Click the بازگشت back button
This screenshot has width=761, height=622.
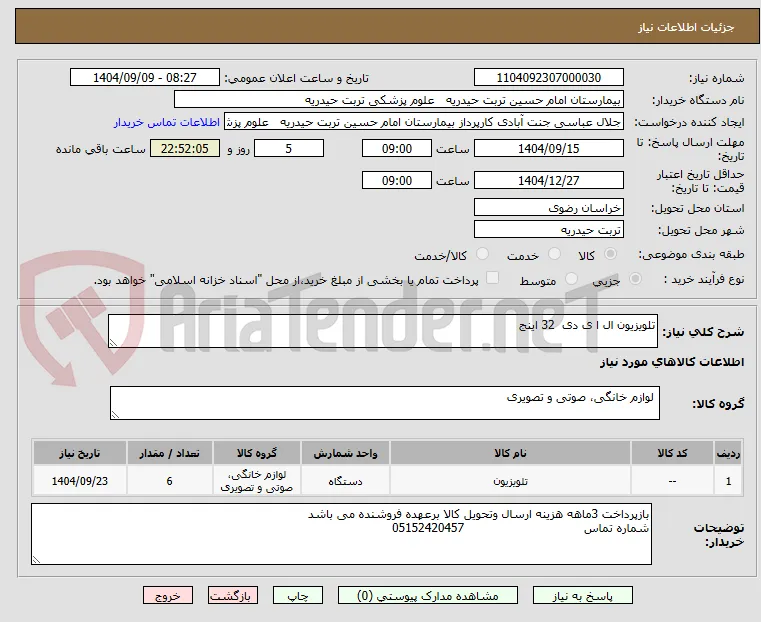(233, 596)
